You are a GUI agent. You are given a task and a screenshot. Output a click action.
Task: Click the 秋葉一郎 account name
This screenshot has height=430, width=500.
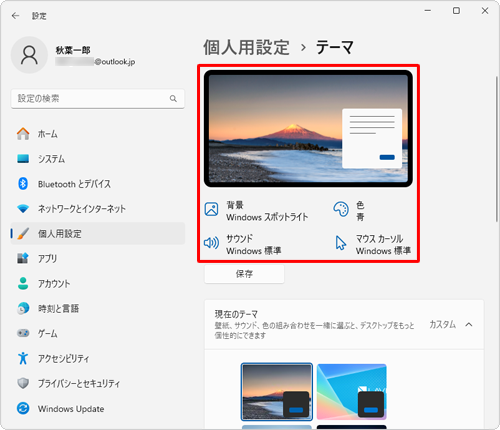73,50
